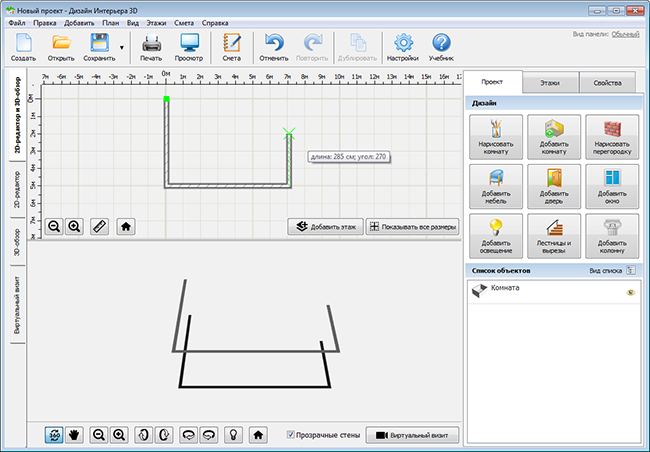Click Добавить освещение lightbulb button
Viewport: 650px width, 452px height.
point(496,236)
